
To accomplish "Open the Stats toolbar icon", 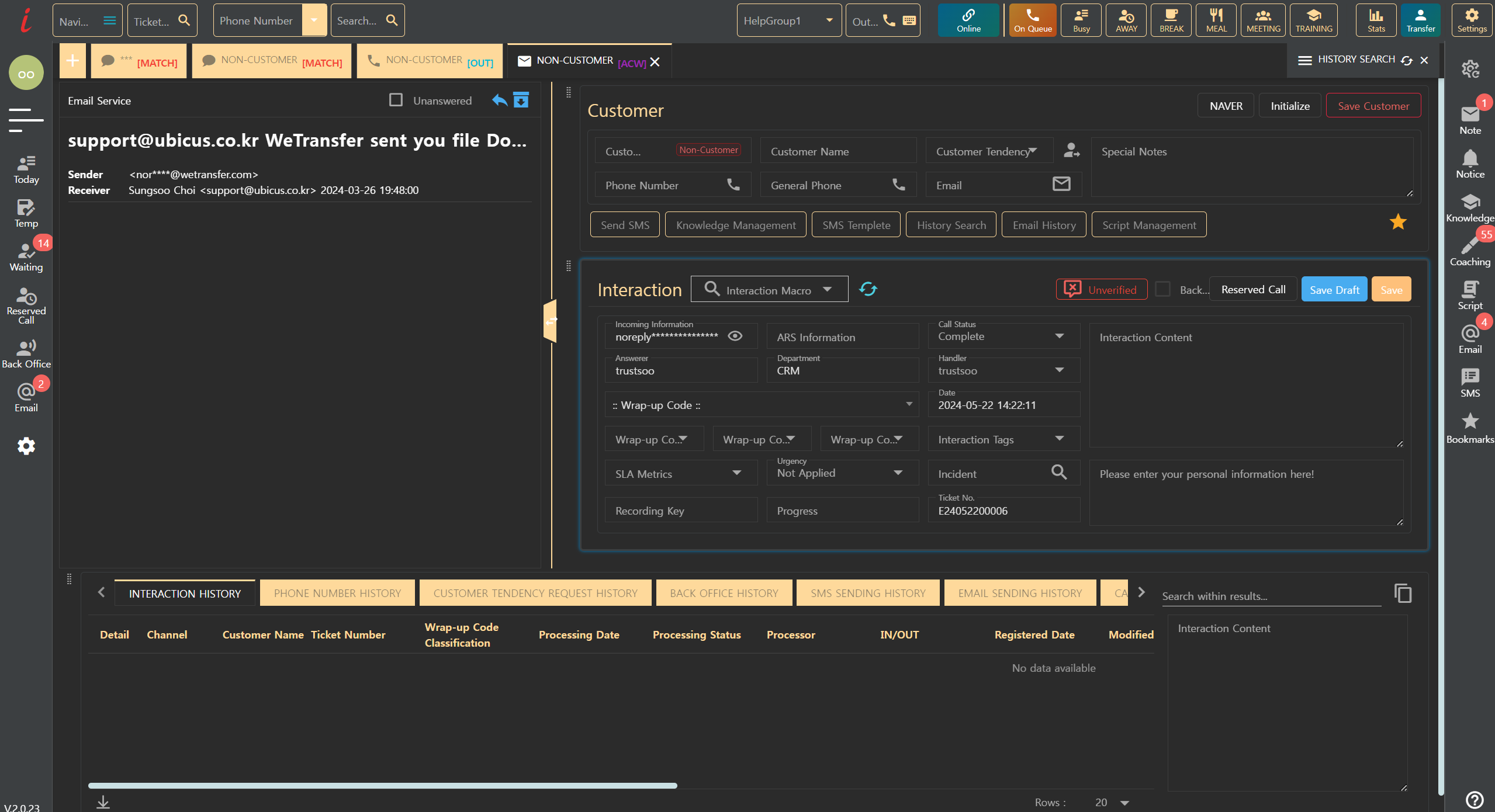I will pyautogui.click(x=1376, y=20).
